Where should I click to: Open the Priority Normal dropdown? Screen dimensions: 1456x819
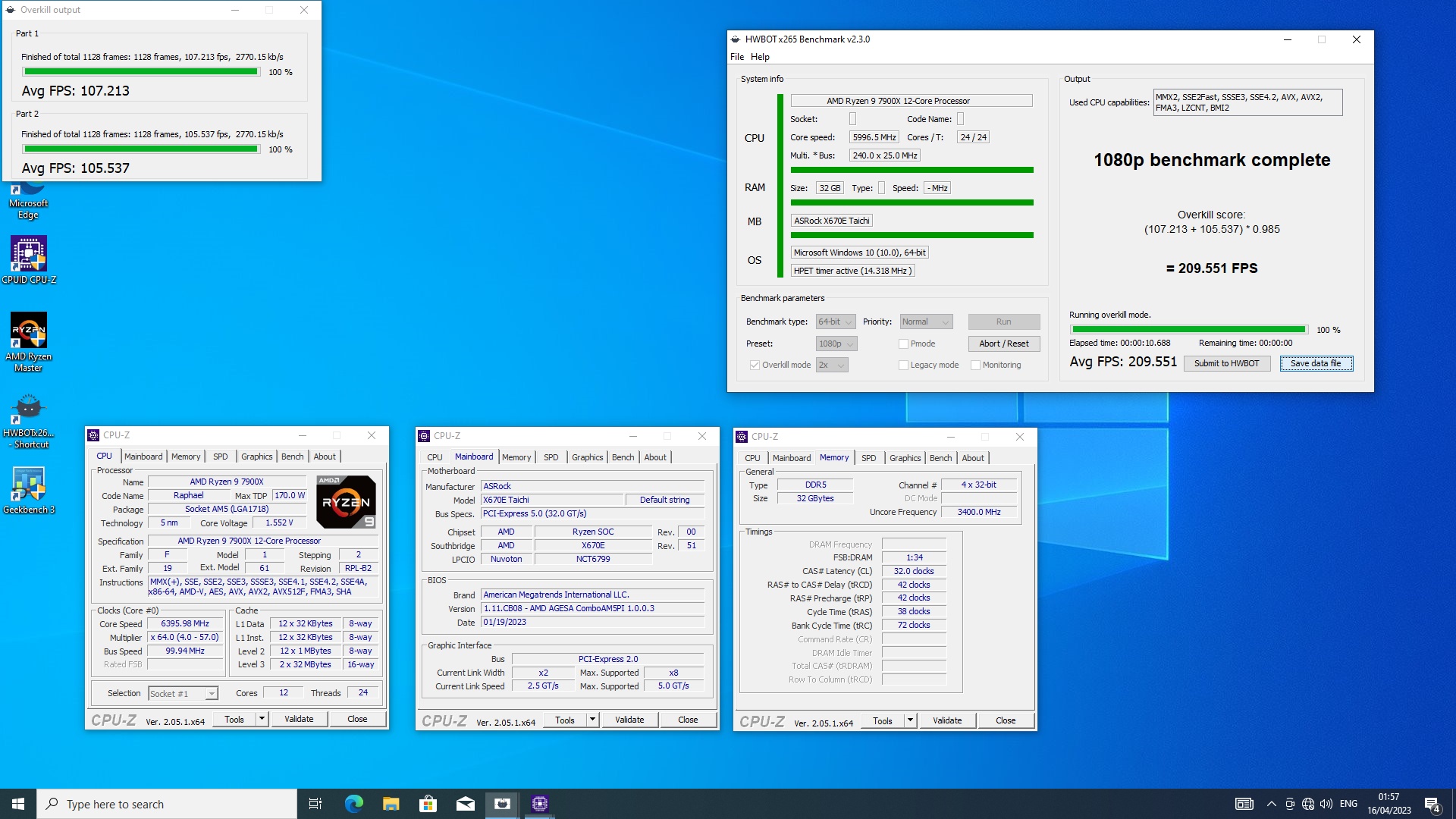(x=926, y=322)
